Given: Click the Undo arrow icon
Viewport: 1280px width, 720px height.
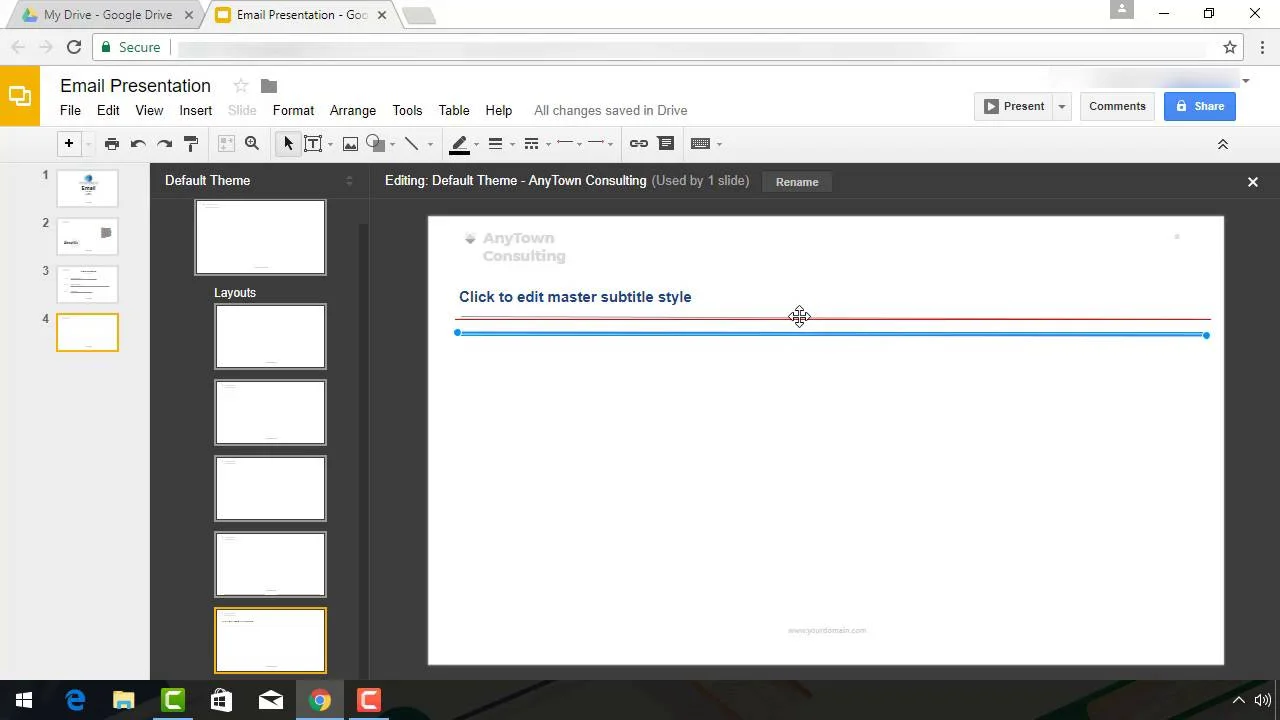Looking at the screenshot, I should 138,144.
